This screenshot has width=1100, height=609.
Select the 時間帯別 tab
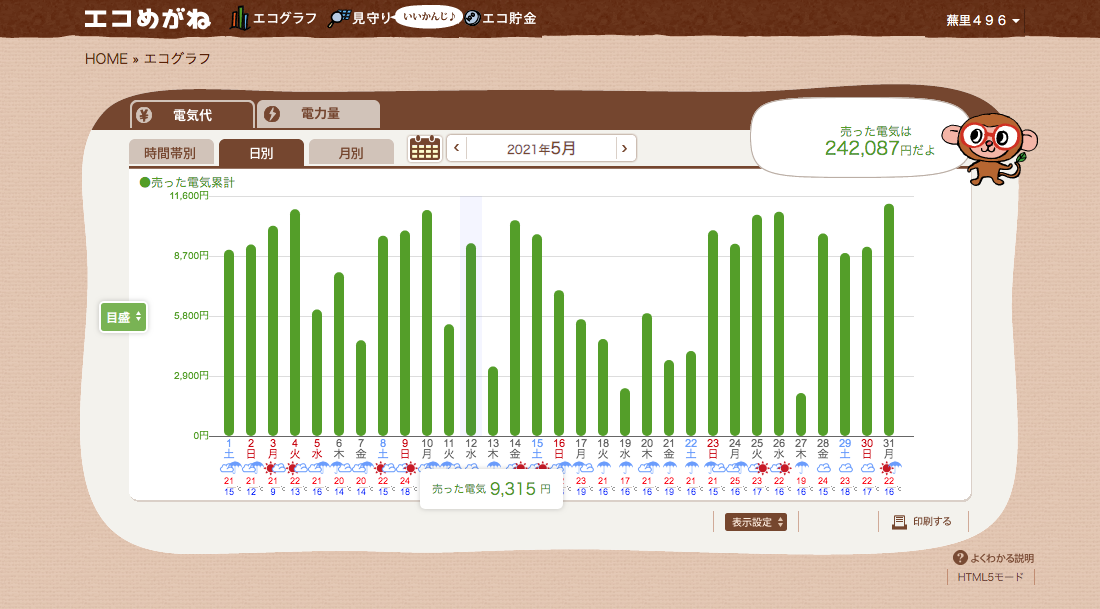point(171,153)
